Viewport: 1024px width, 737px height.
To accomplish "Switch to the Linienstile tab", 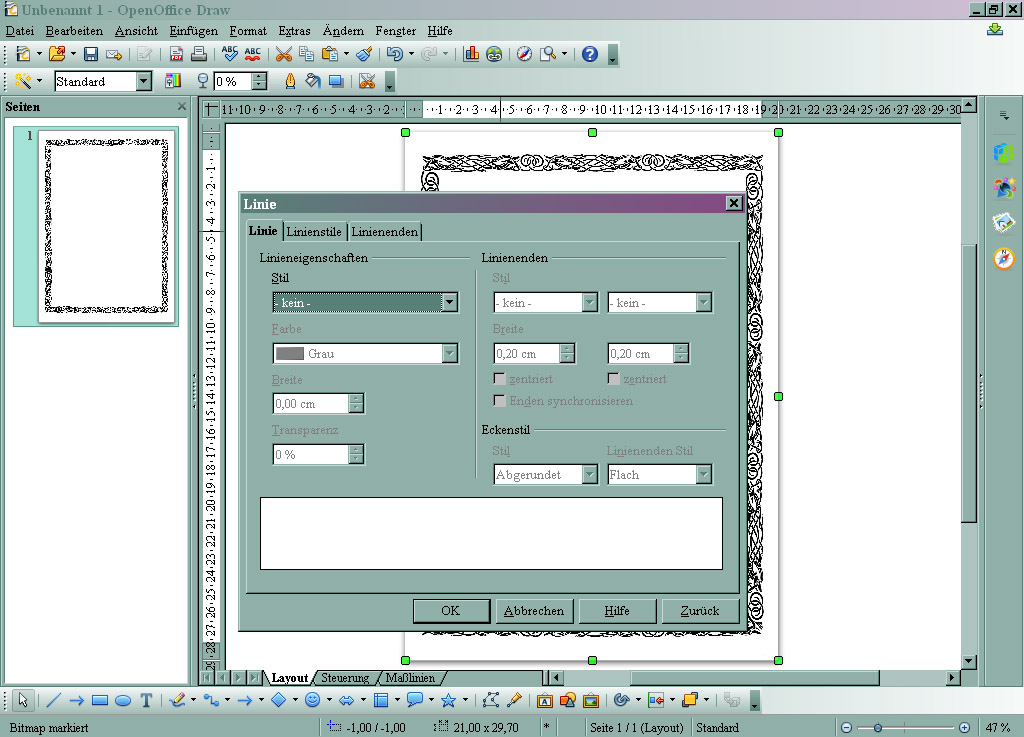I will point(314,232).
